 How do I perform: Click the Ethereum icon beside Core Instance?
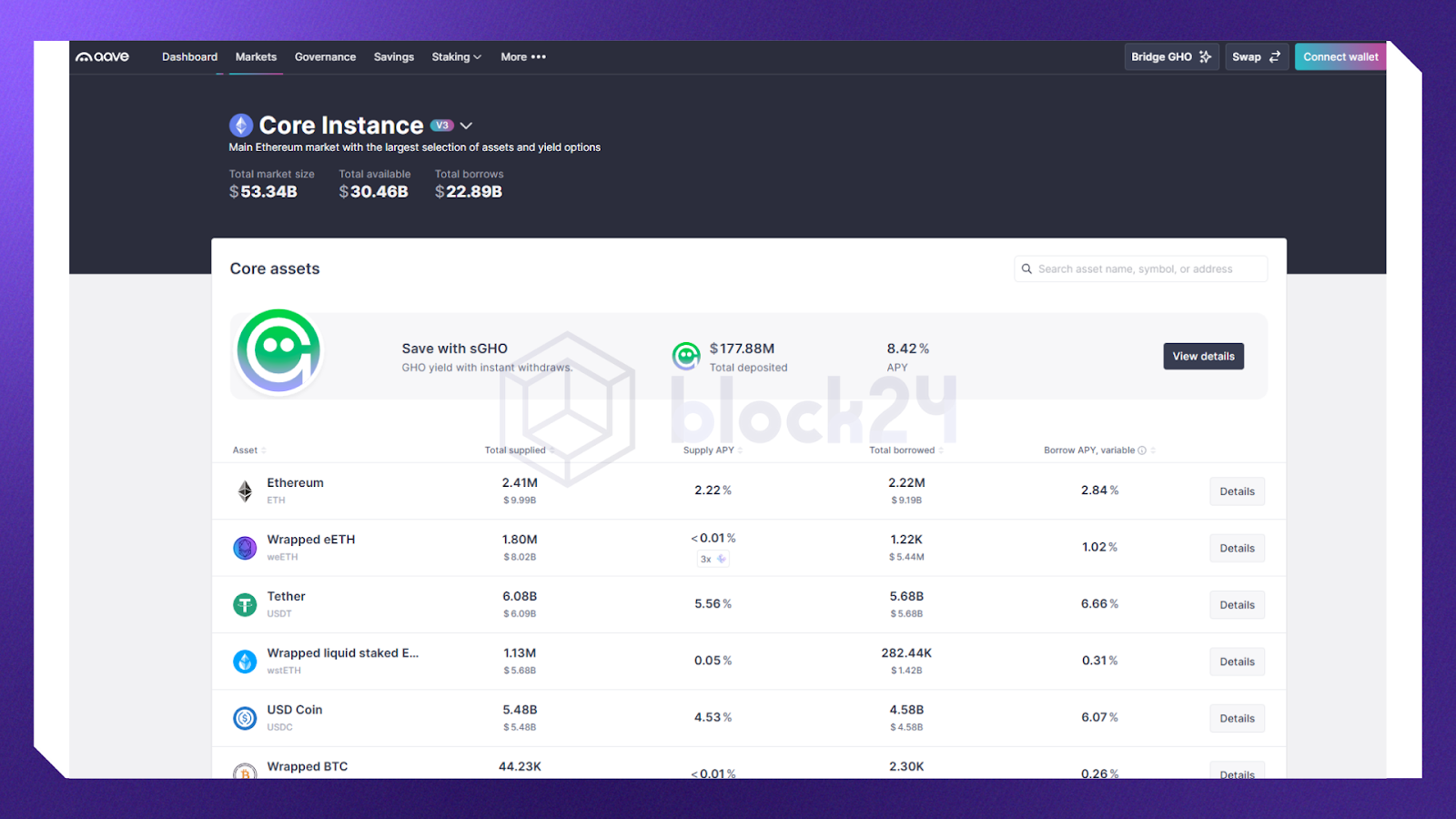(241, 125)
